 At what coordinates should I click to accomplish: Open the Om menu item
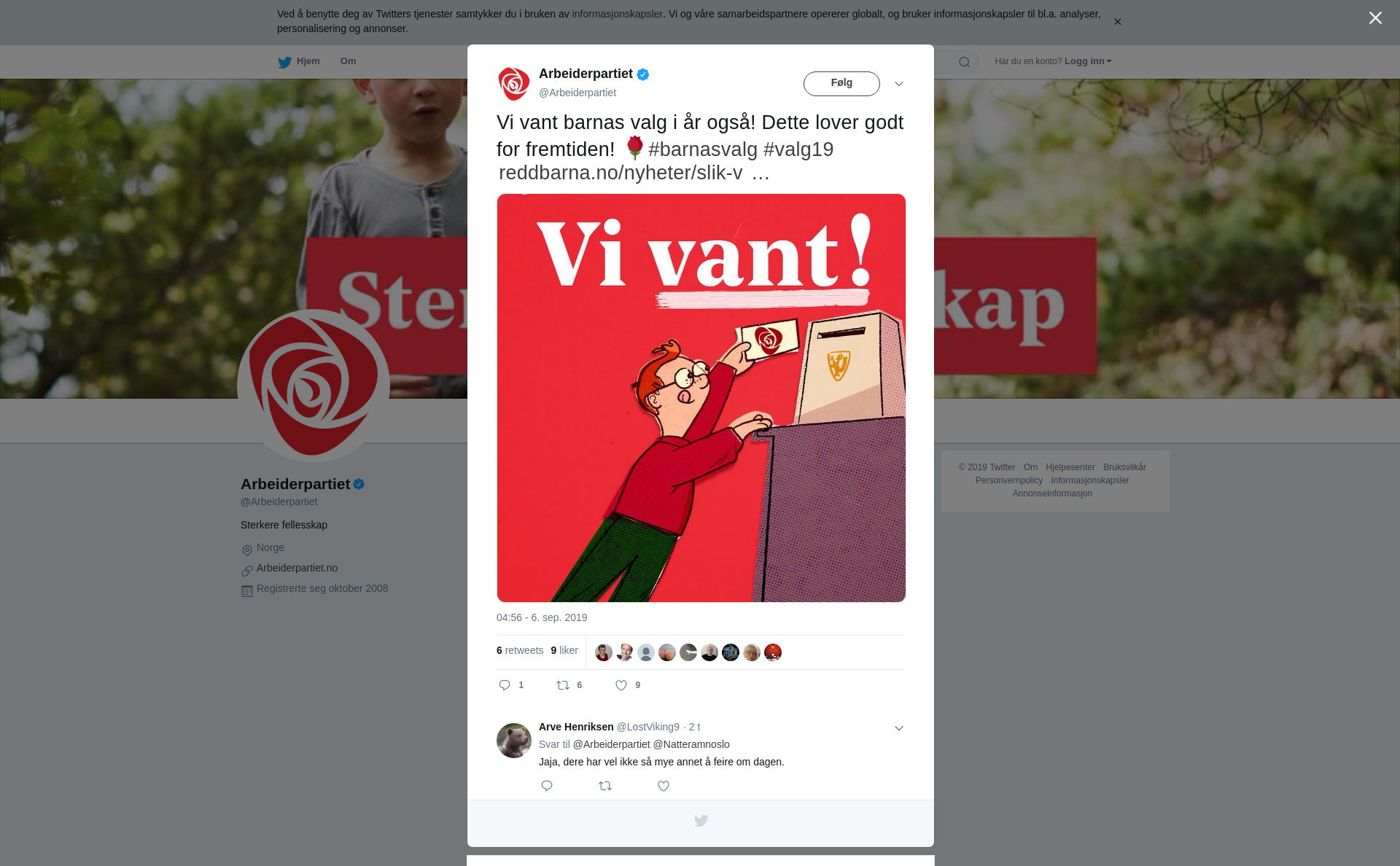(348, 61)
